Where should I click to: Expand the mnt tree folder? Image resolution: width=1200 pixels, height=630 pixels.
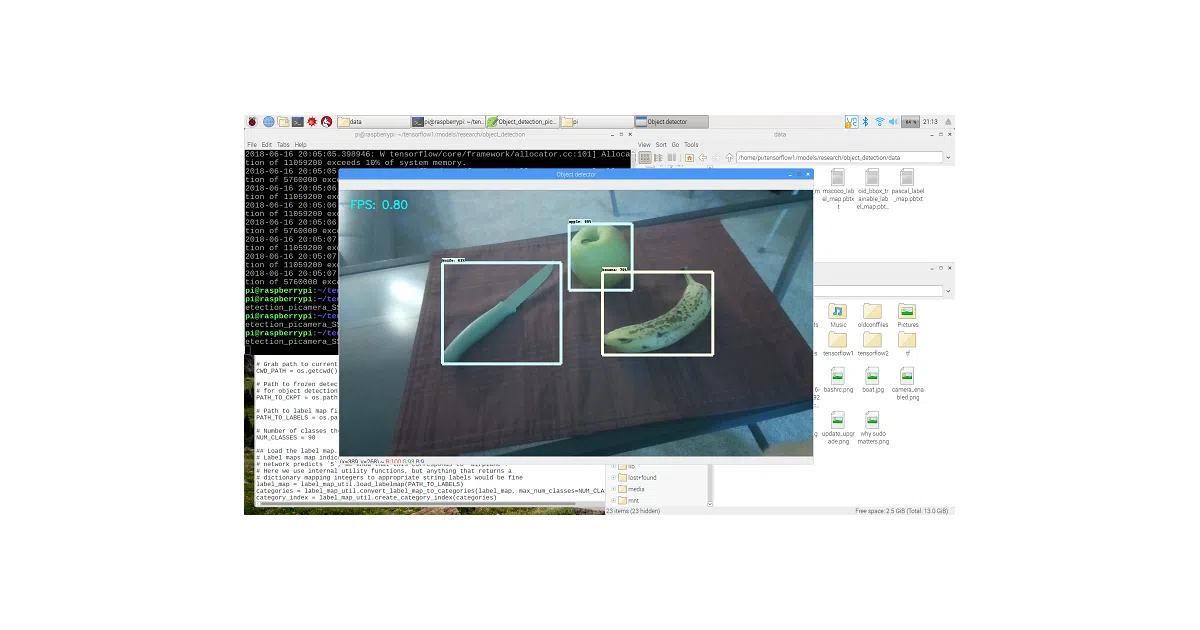pyautogui.click(x=613, y=501)
